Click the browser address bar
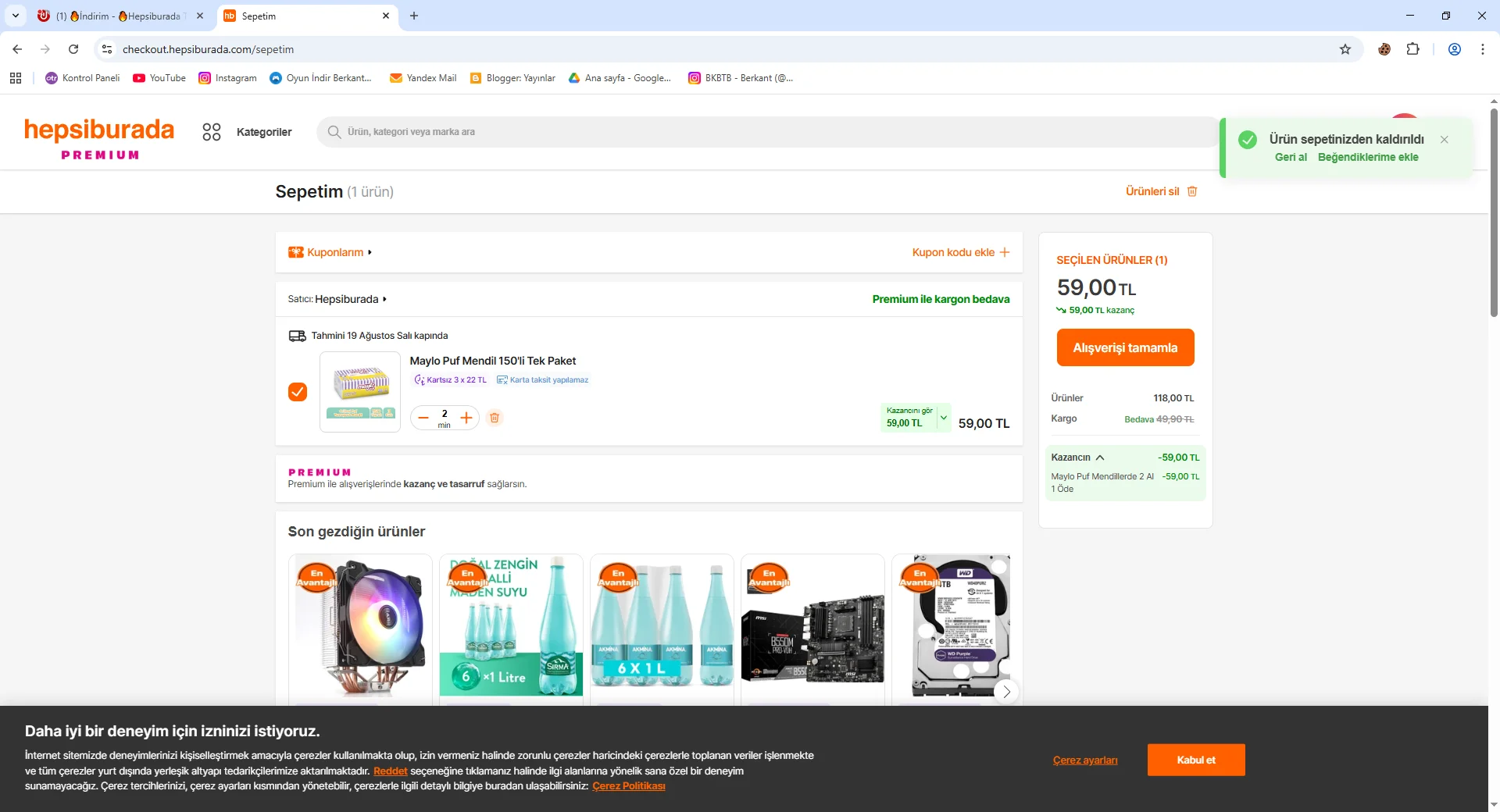The width and height of the screenshot is (1500, 812). [x=727, y=49]
